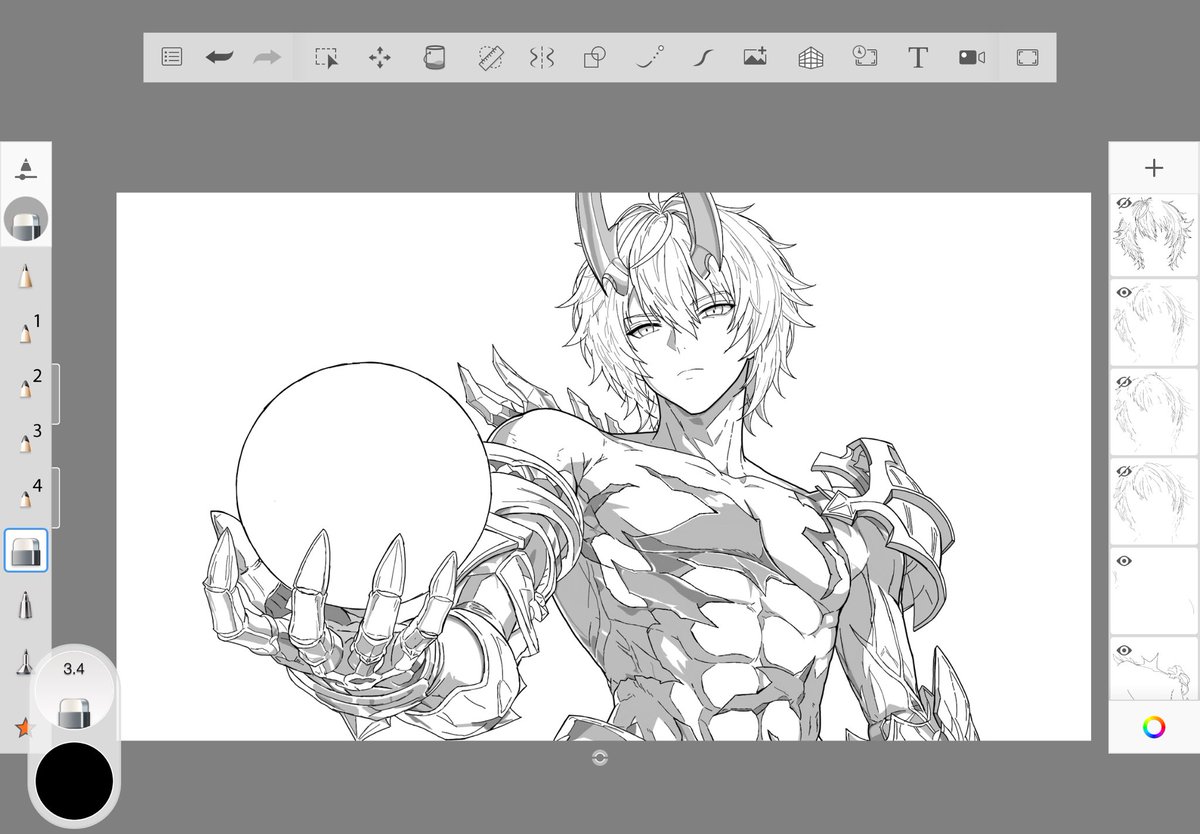
Task: Open the main menu list icon
Action: coord(172,58)
